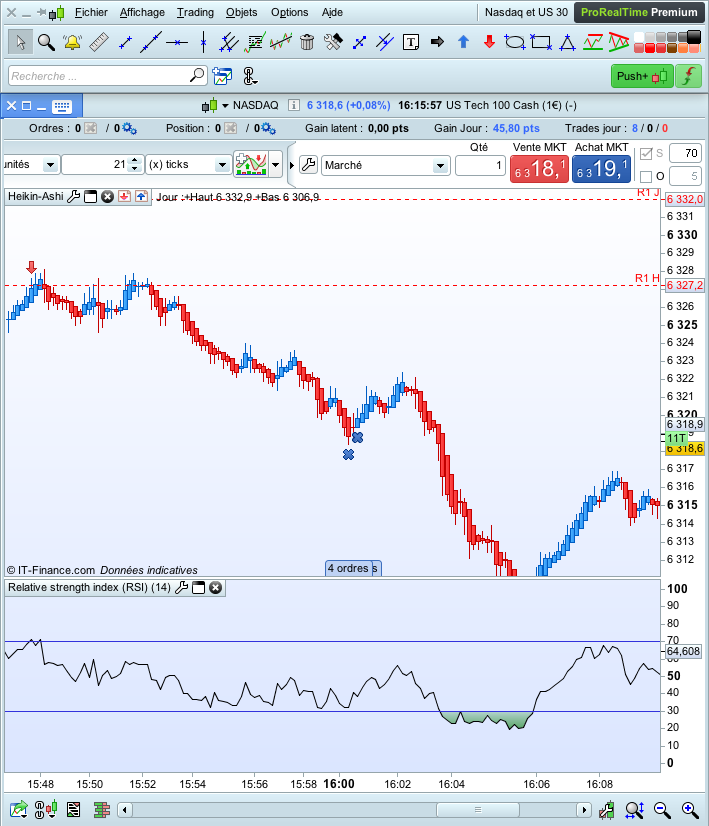Select the brown color swatch

coord(672,48)
